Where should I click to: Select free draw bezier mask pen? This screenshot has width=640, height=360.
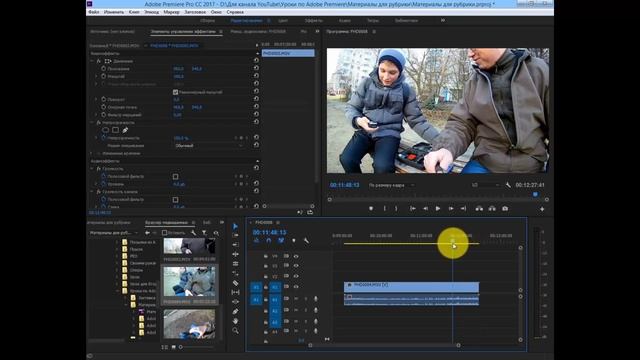125,130
